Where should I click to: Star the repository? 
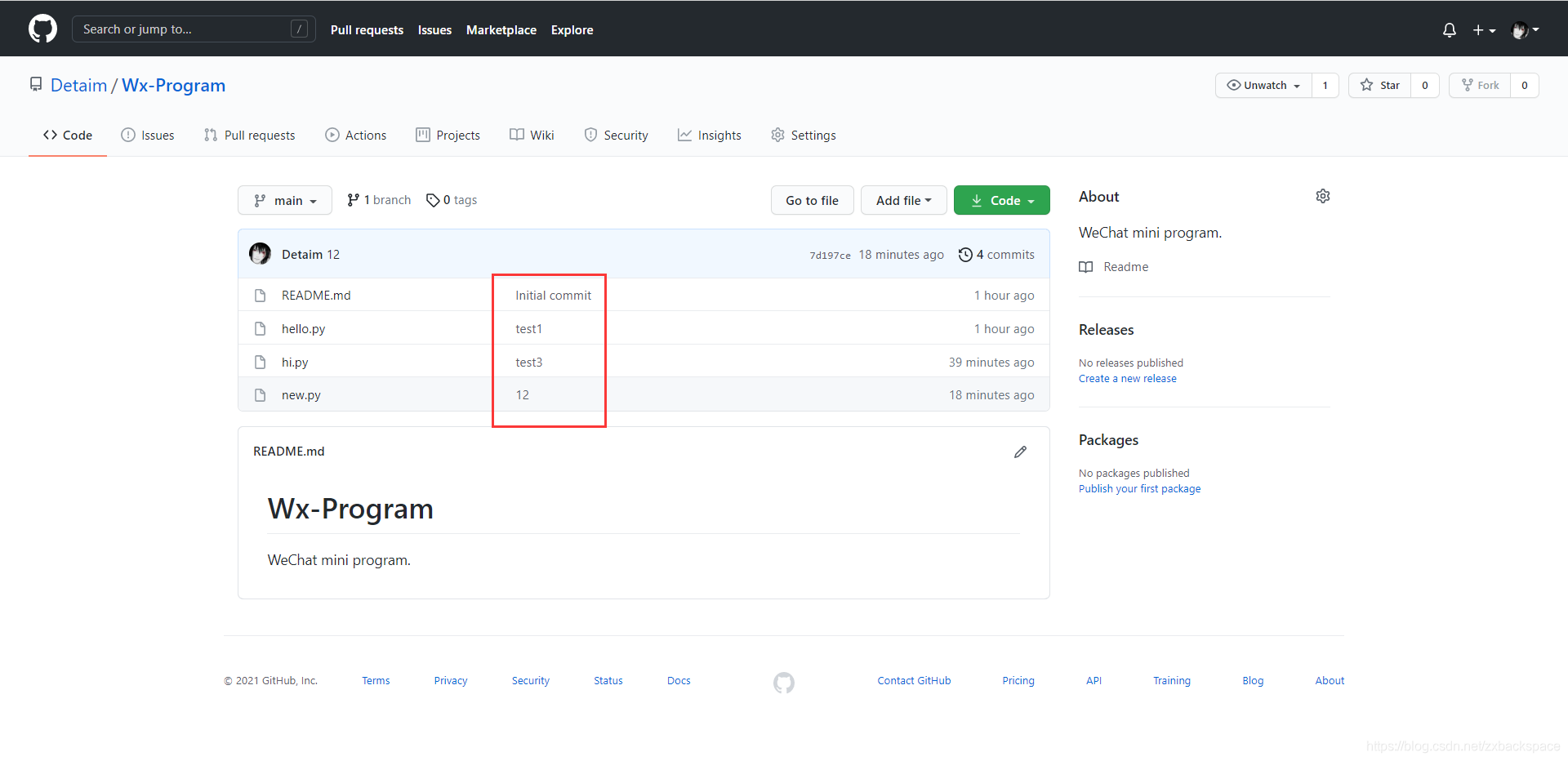1379,86
